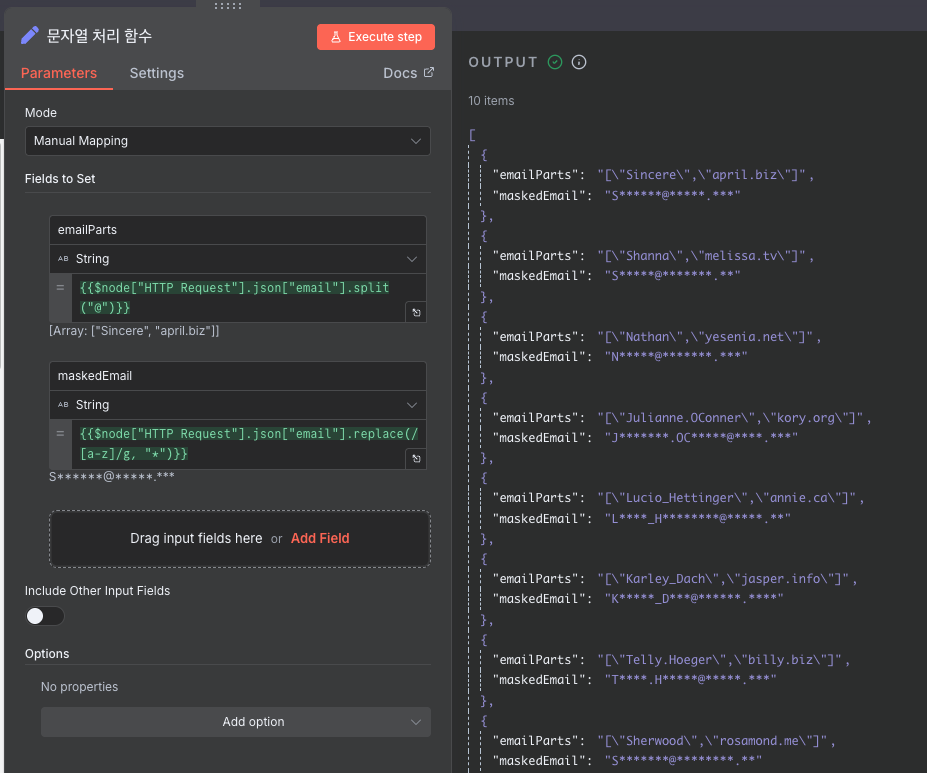927x773 pixels.
Task: Open expression editor icon for emailParts value
Action: (416, 313)
